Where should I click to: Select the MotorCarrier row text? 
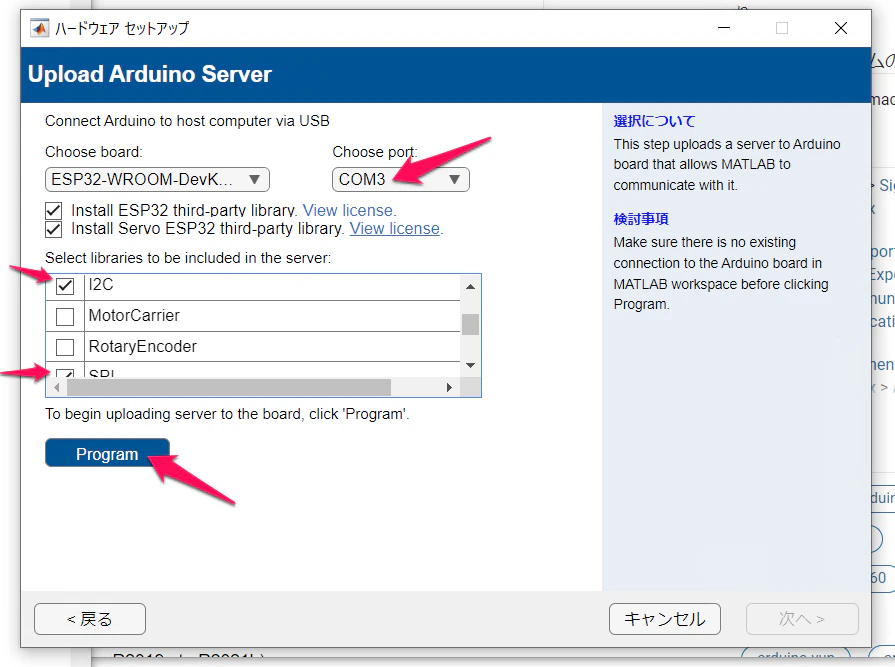tap(134, 315)
